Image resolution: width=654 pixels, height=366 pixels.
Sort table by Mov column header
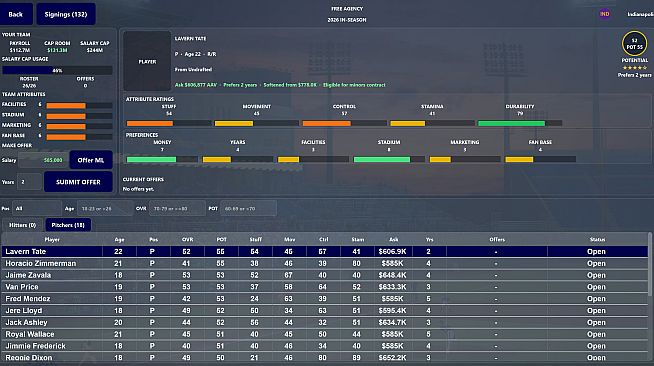click(x=289, y=240)
